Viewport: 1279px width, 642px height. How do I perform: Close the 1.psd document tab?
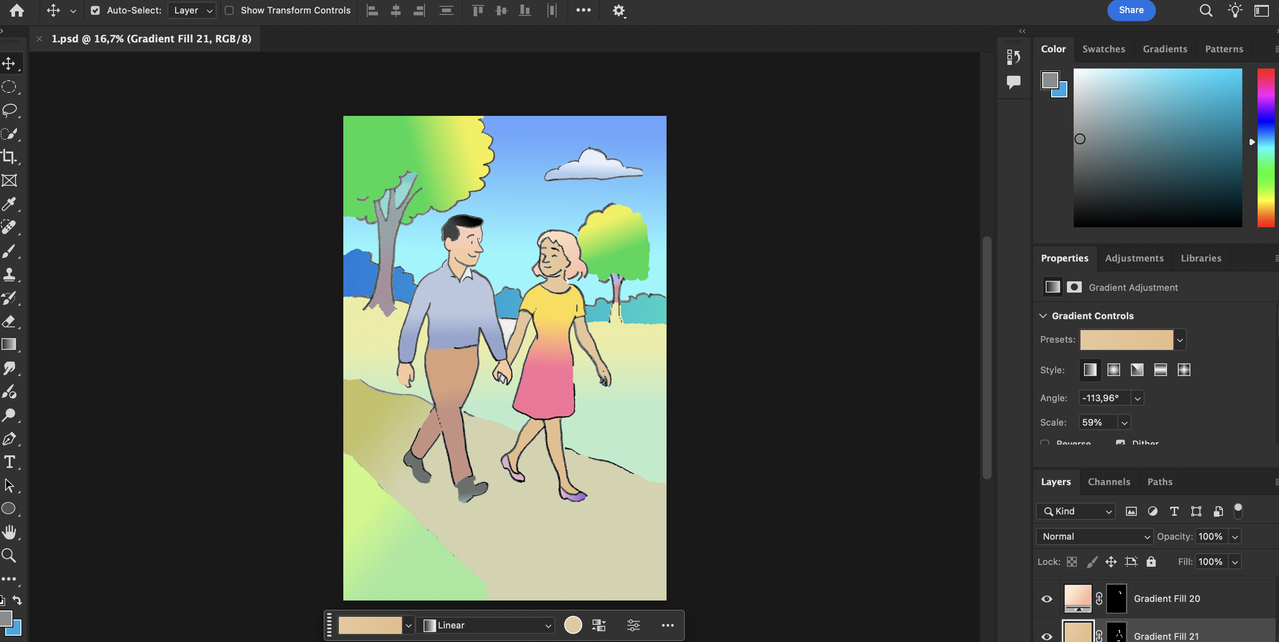pos(39,39)
